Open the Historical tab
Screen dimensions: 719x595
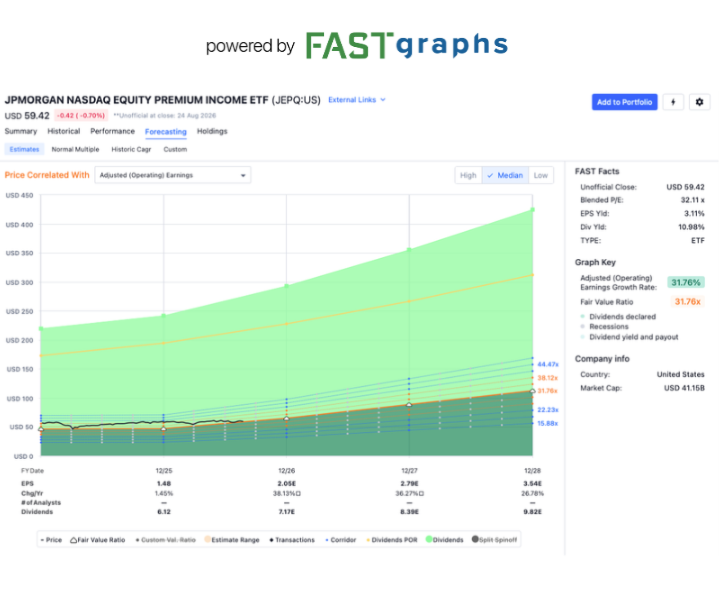[64, 131]
